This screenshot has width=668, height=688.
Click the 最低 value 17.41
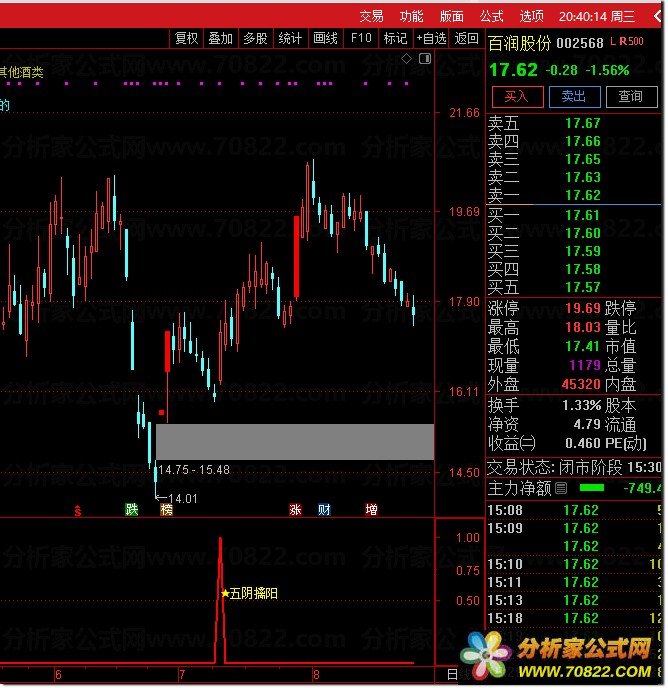[583, 347]
